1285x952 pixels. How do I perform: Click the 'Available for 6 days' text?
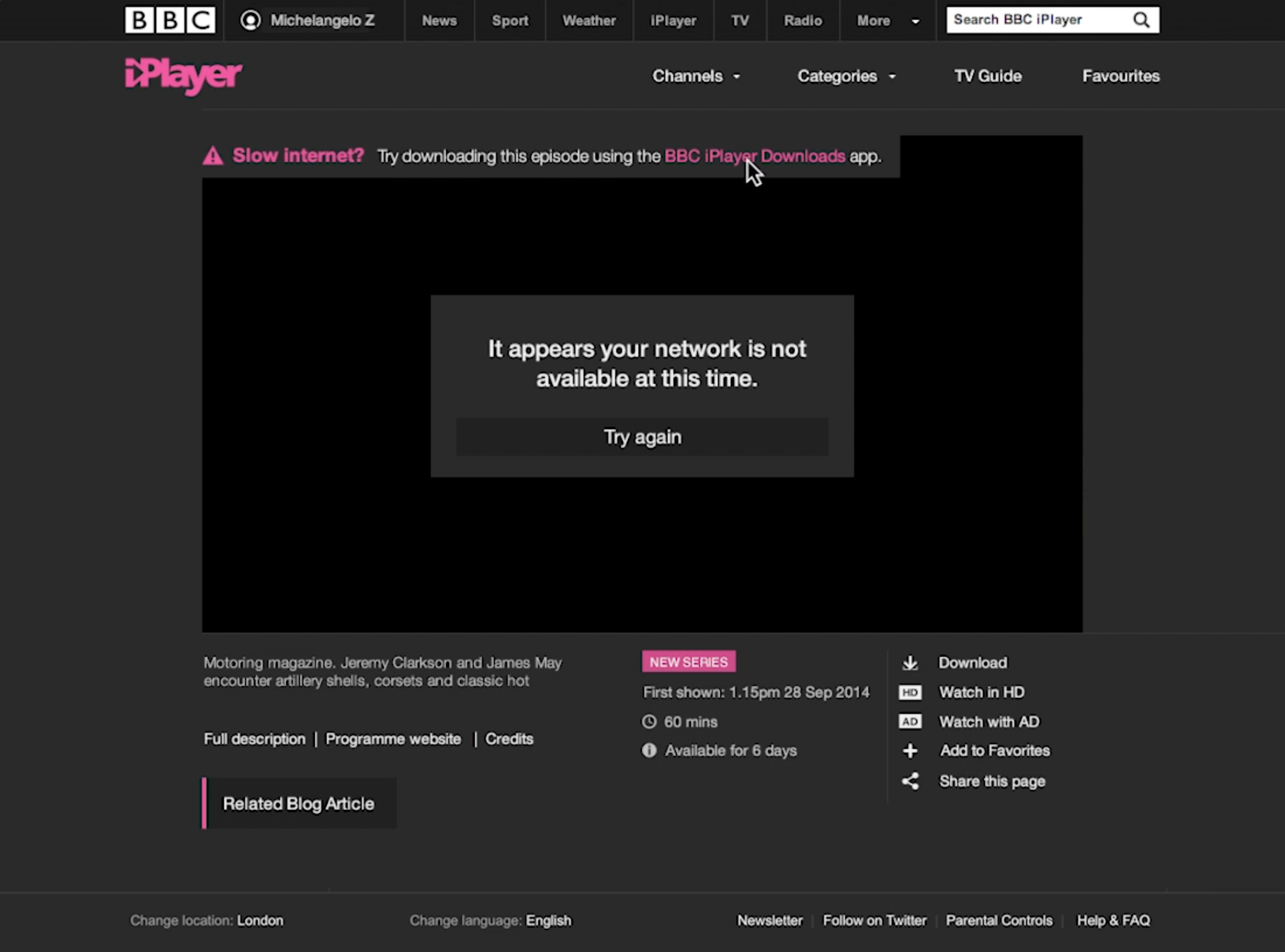731,751
